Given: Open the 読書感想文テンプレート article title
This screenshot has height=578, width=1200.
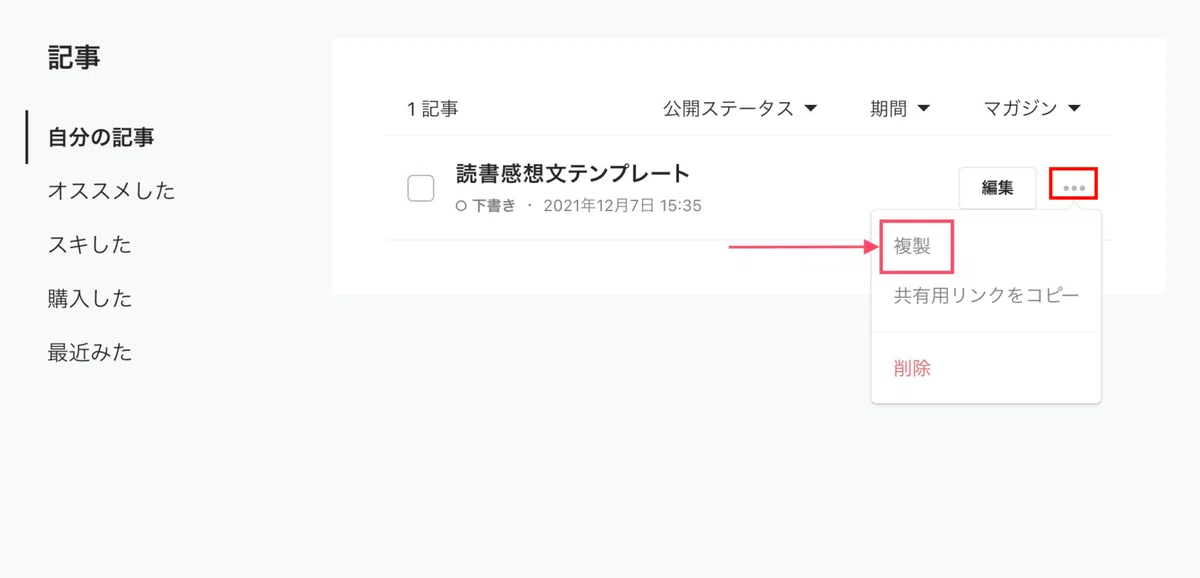Looking at the screenshot, I should click(573, 173).
